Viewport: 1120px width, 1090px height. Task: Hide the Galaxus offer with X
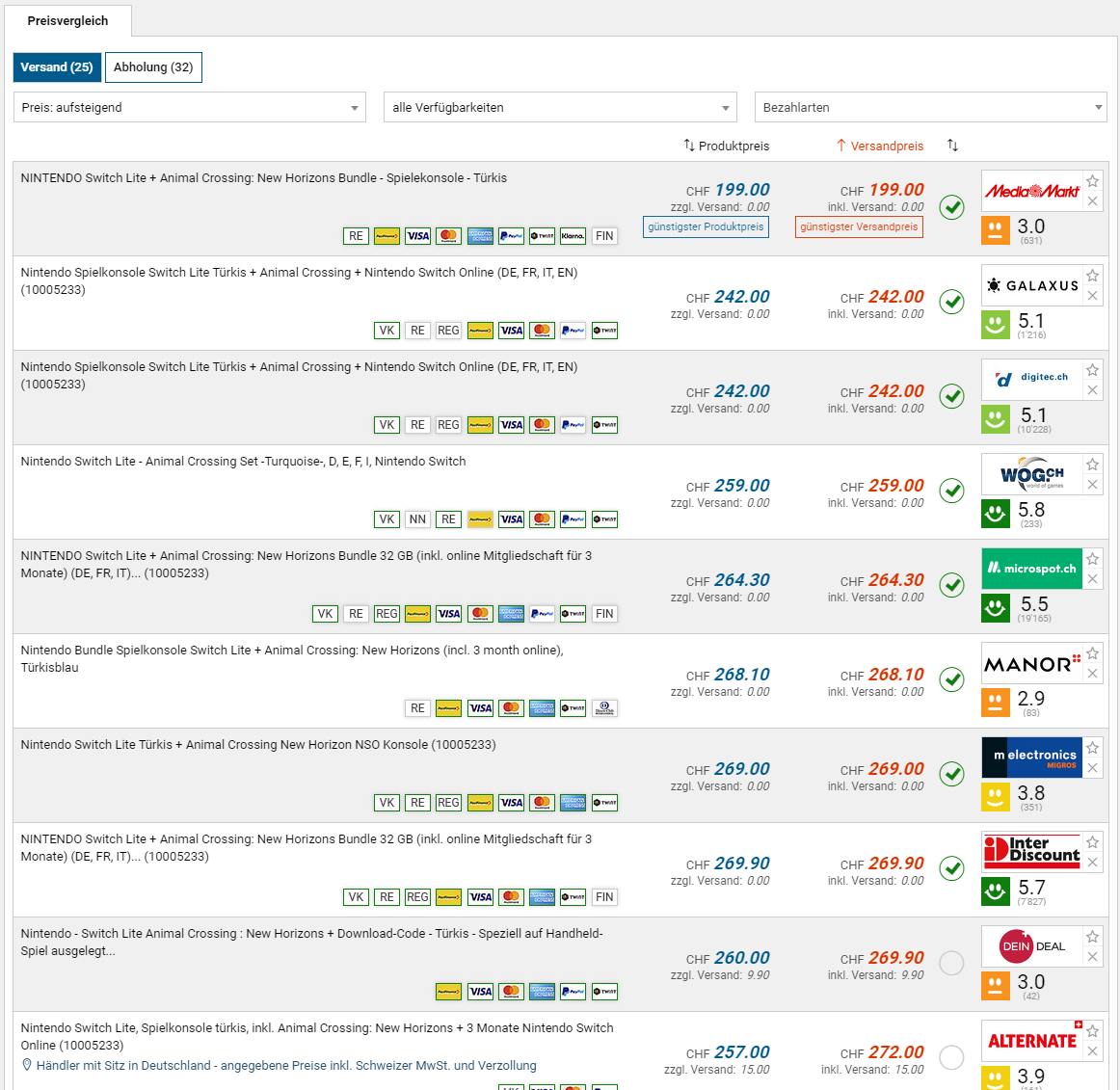point(1092,296)
